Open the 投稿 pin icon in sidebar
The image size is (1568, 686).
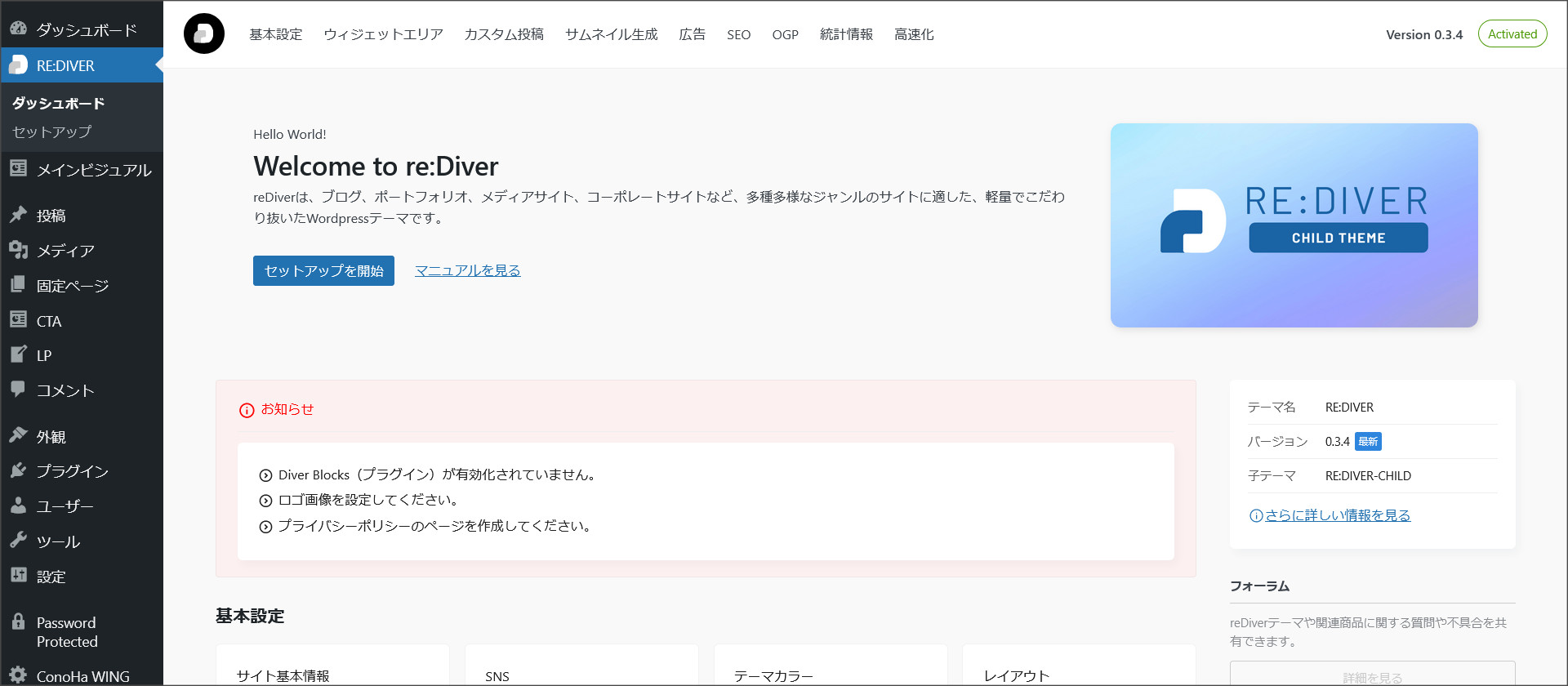coord(18,215)
